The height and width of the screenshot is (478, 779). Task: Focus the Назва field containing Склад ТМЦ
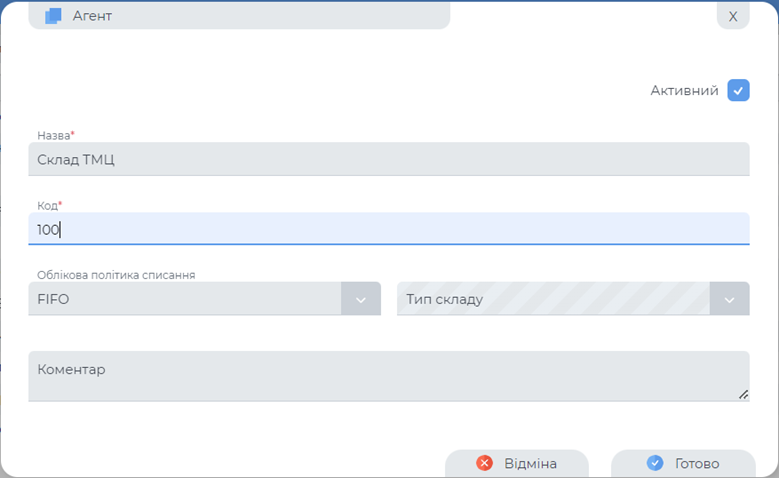tap(388, 159)
